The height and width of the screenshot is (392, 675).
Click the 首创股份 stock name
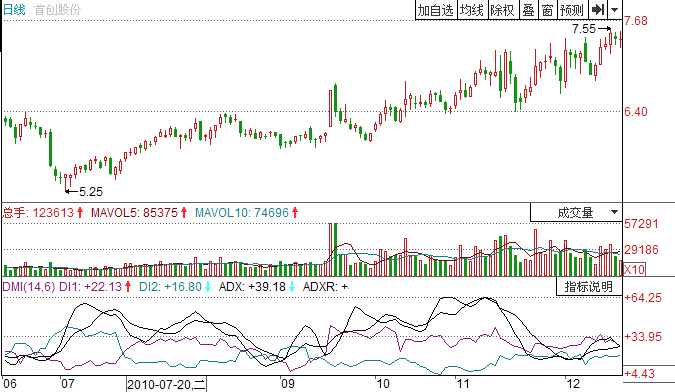tap(57, 9)
